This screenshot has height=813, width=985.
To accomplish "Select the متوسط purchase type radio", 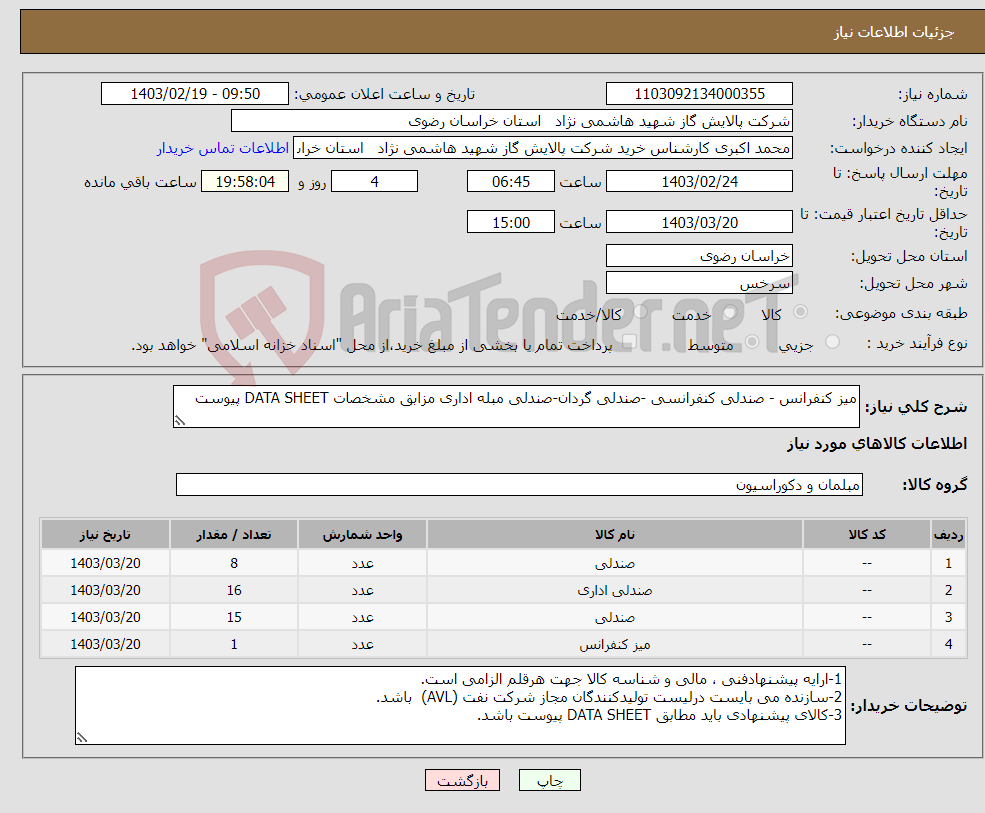I will pyautogui.click(x=753, y=342).
